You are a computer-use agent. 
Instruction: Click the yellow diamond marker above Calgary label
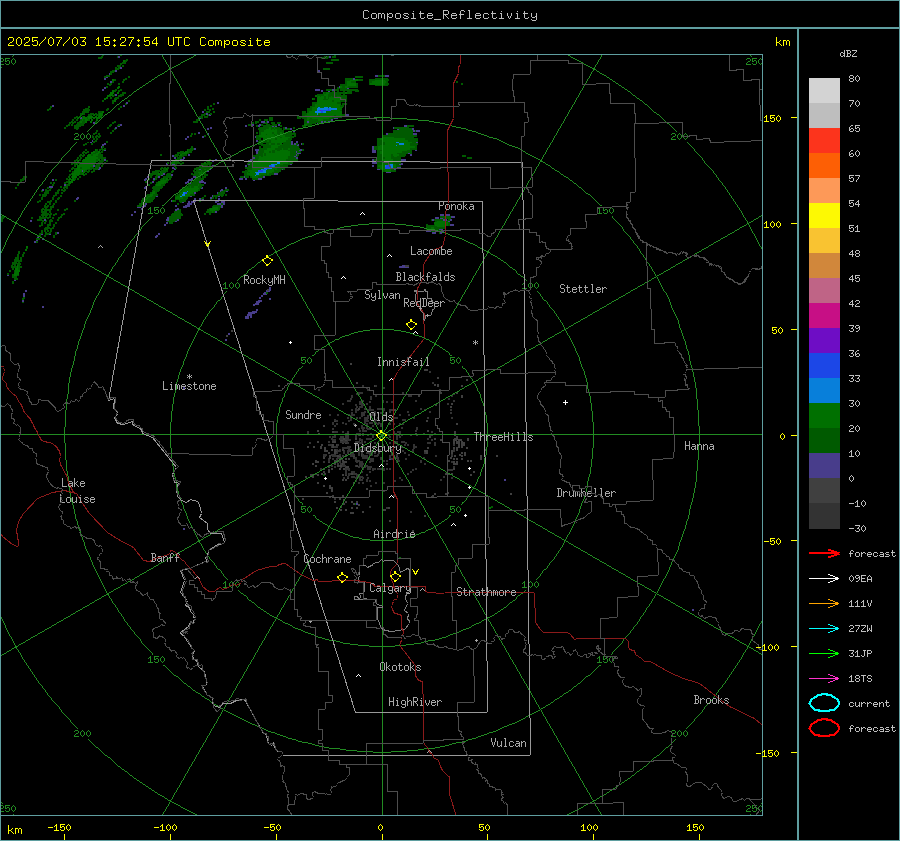tap(395, 576)
